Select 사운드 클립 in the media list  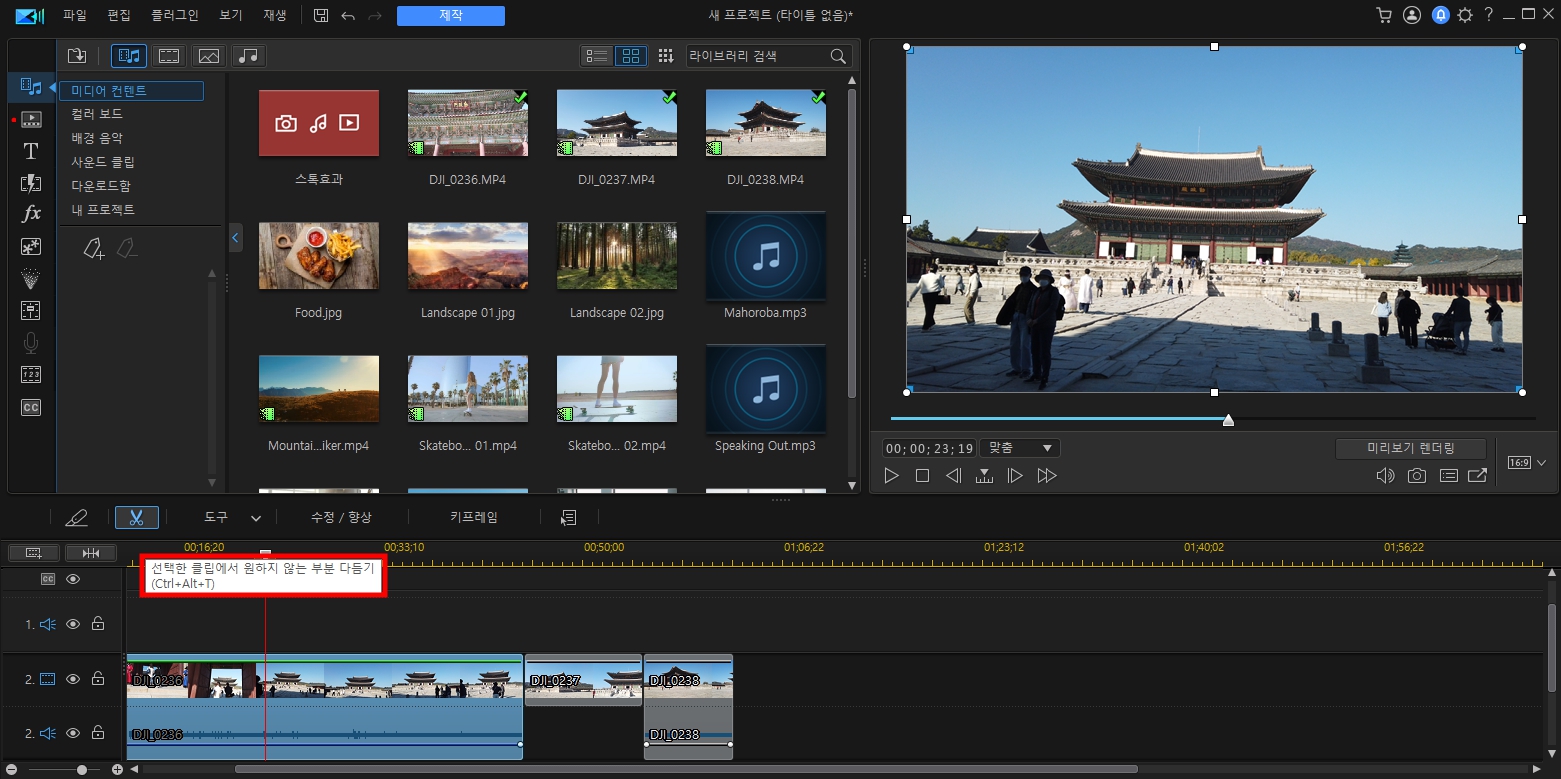pos(103,162)
